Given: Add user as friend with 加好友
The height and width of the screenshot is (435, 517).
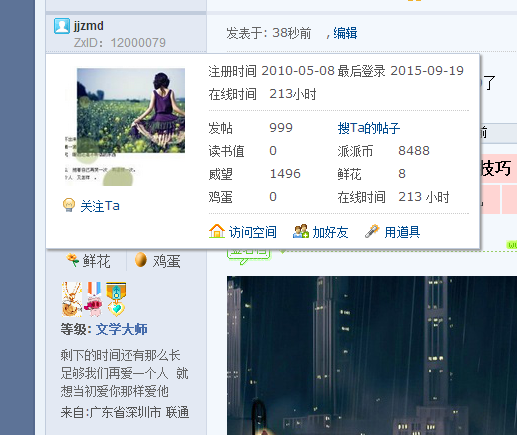Looking at the screenshot, I should tap(330, 232).
